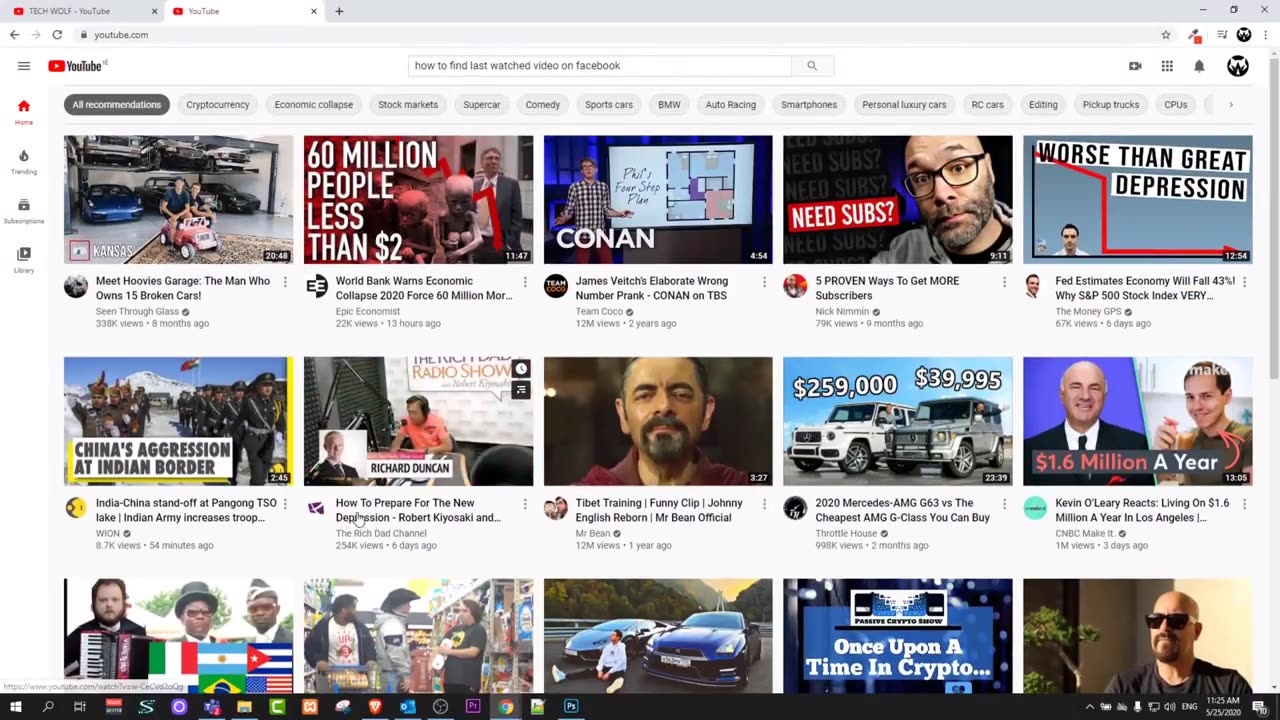
Task: Open WION channel link
Action: [x=107, y=533]
